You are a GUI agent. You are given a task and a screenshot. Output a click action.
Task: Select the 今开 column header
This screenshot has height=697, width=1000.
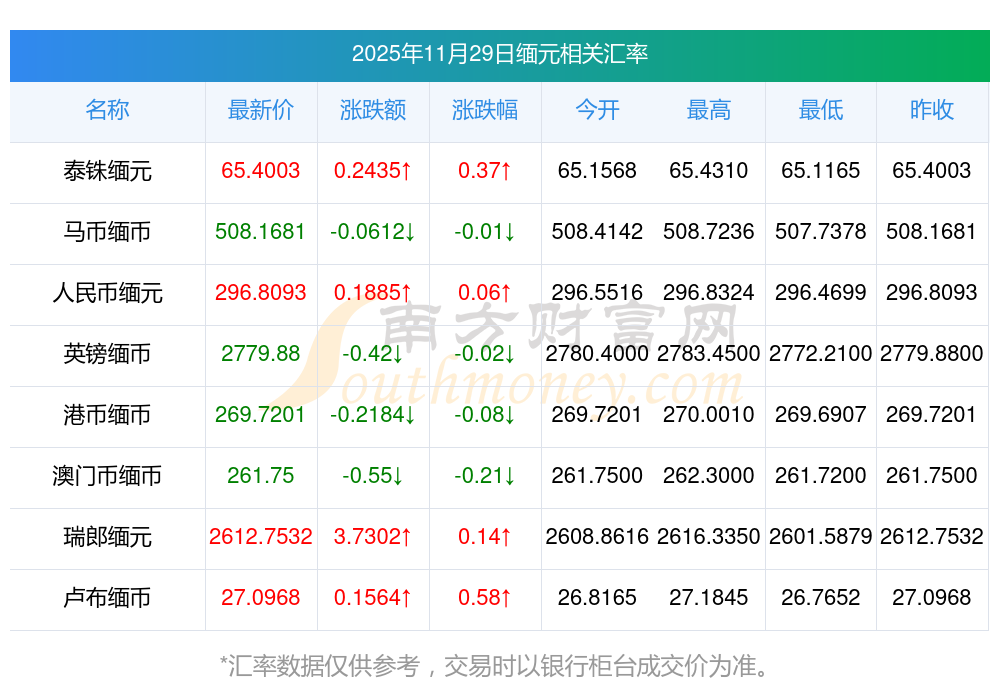coord(597,110)
